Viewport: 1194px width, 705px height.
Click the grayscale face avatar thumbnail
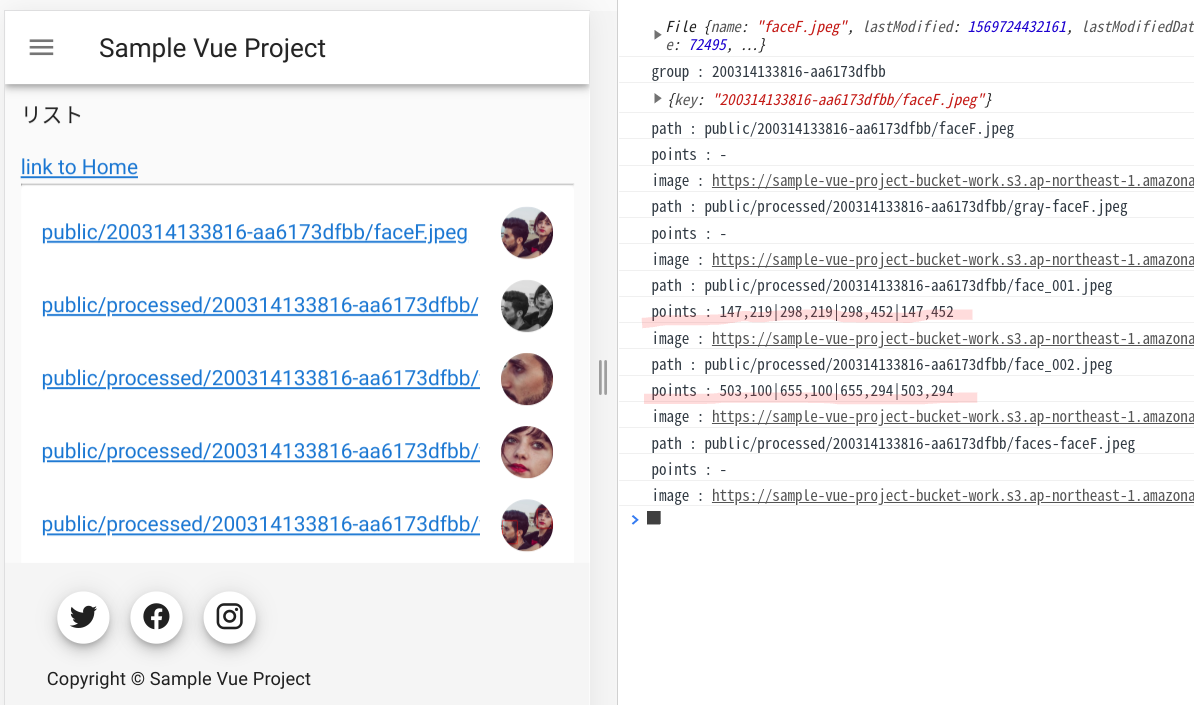(527, 306)
